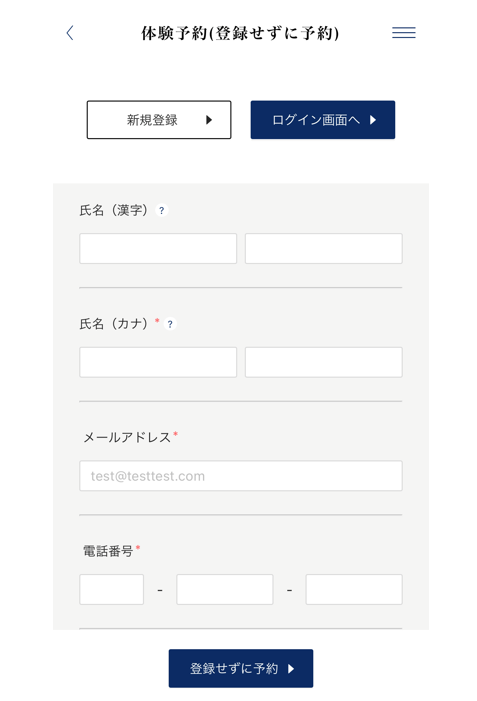Submit with 登録せずに予約 button
Viewport: 477px width, 701px height.
click(241, 668)
